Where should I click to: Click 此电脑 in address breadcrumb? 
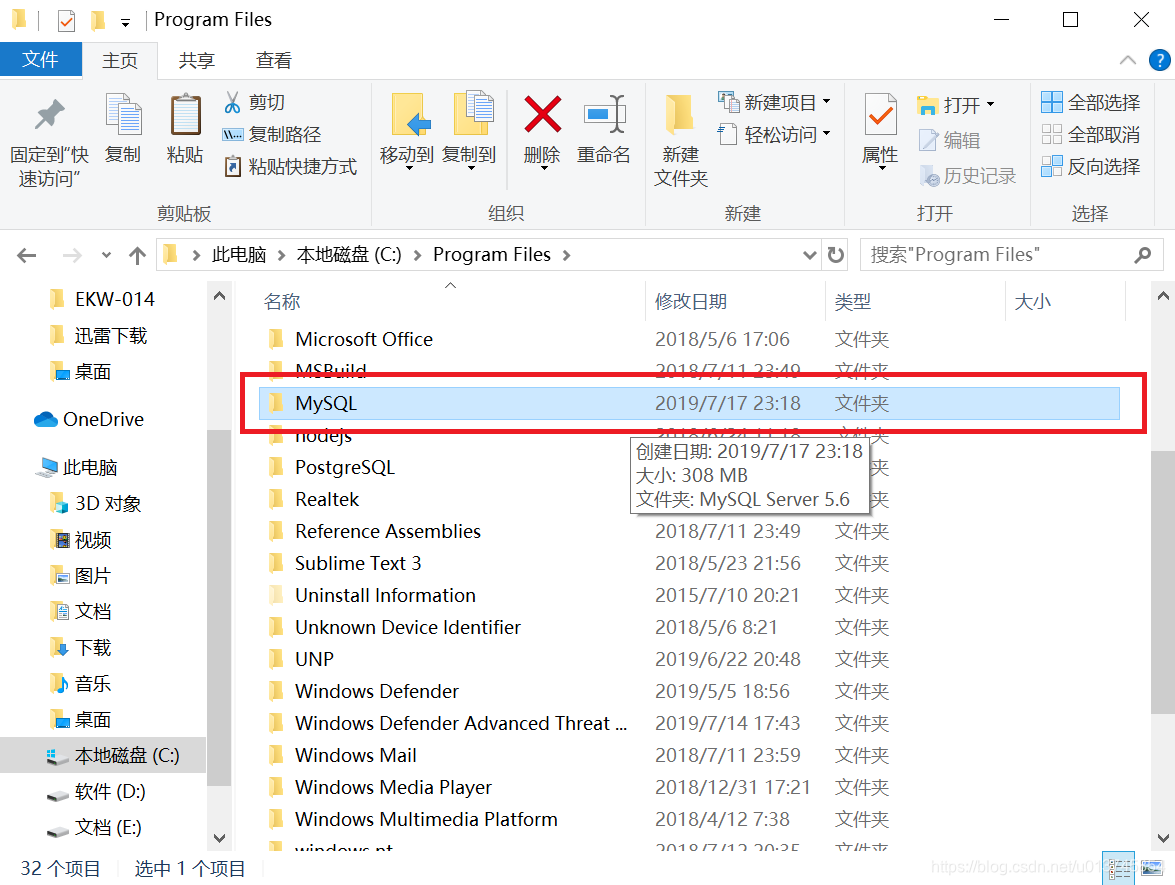click(x=239, y=255)
